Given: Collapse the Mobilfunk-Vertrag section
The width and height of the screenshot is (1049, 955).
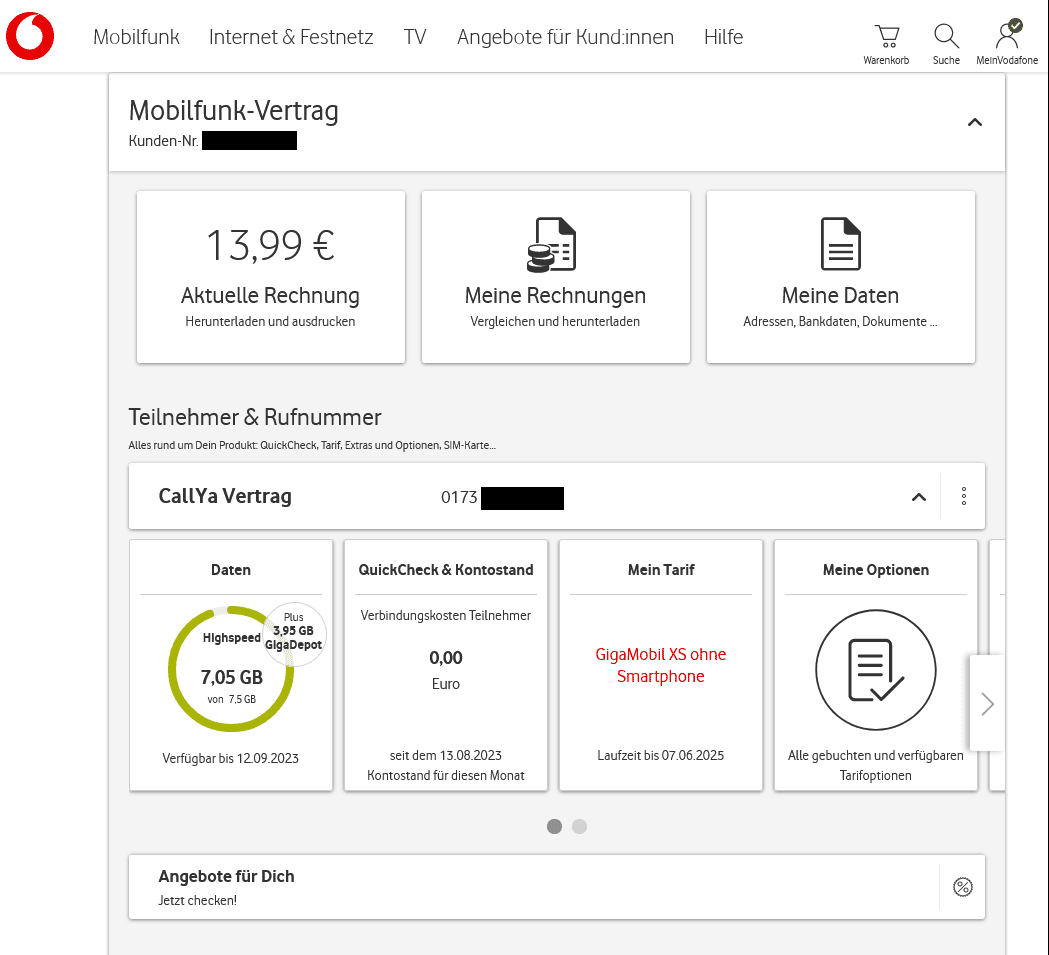Looking at the screenshot, I should tap(975, 122).
